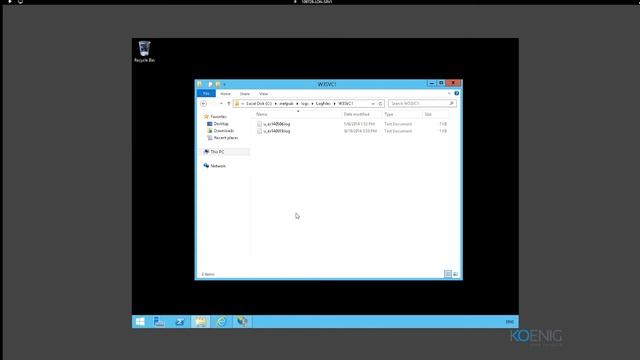
Task: Open the Windows Start button
Action: click(140, 322)
